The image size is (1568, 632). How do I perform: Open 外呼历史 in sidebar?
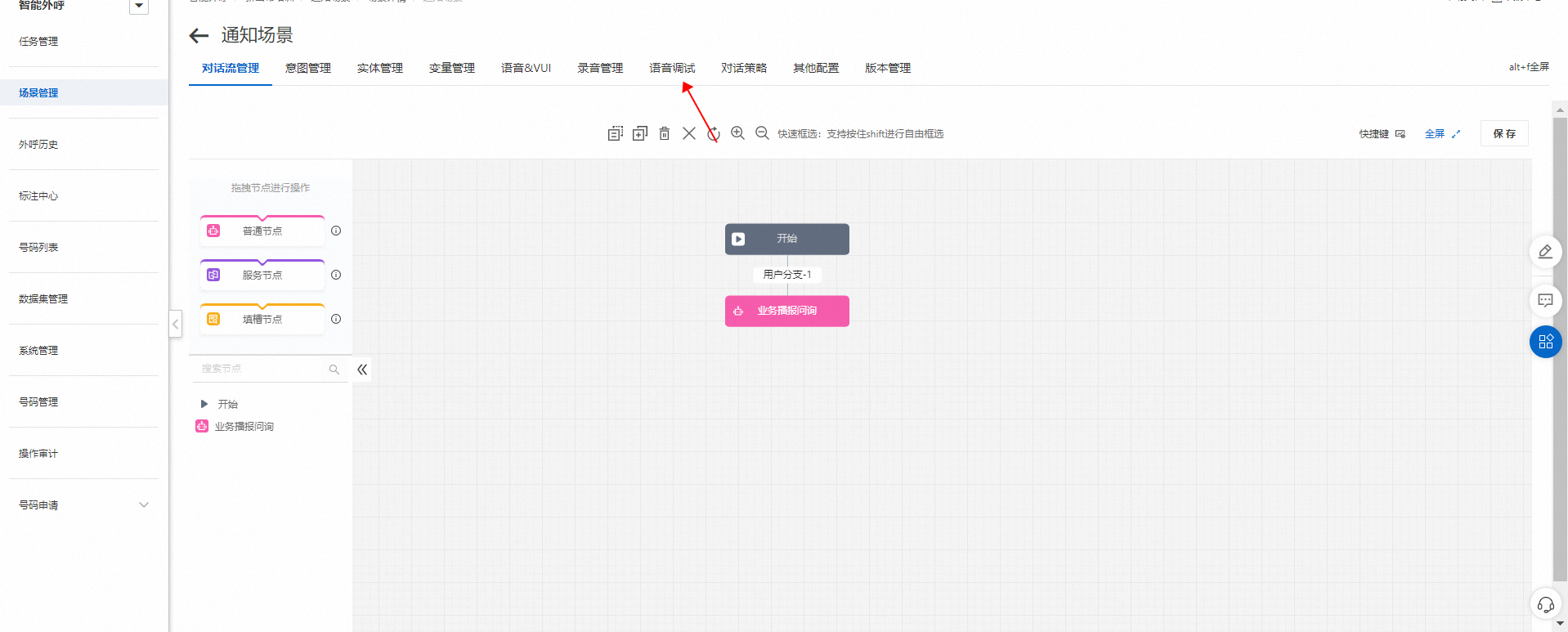38,145
